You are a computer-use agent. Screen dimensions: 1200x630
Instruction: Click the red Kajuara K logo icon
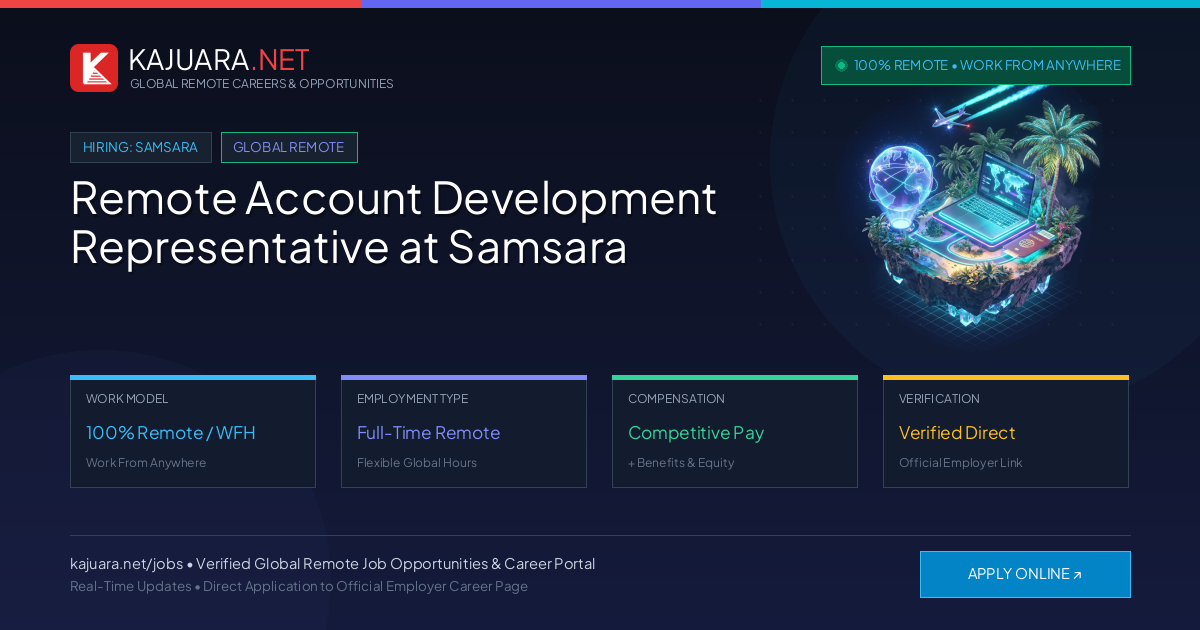pos(94,68)
